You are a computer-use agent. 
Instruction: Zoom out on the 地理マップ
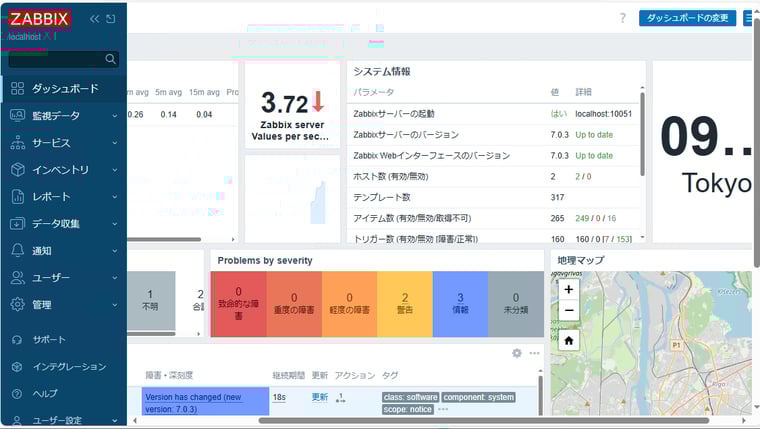pos(569,310)
